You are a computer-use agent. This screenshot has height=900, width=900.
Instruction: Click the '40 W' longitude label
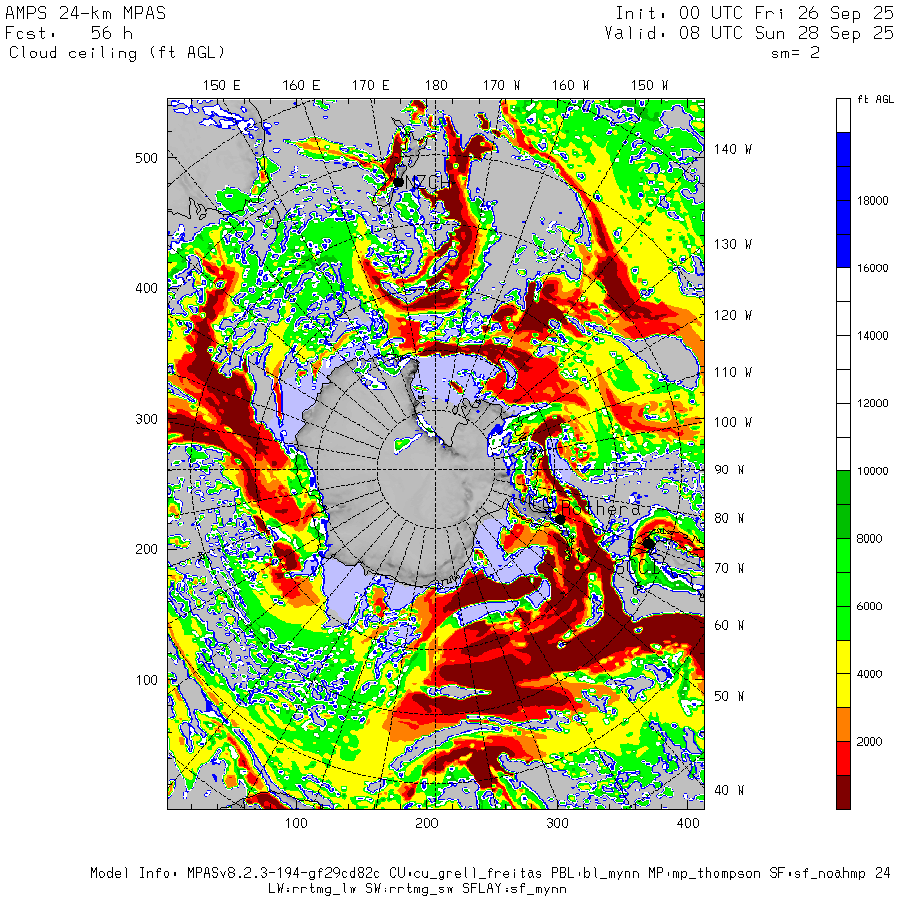(729, 790)
